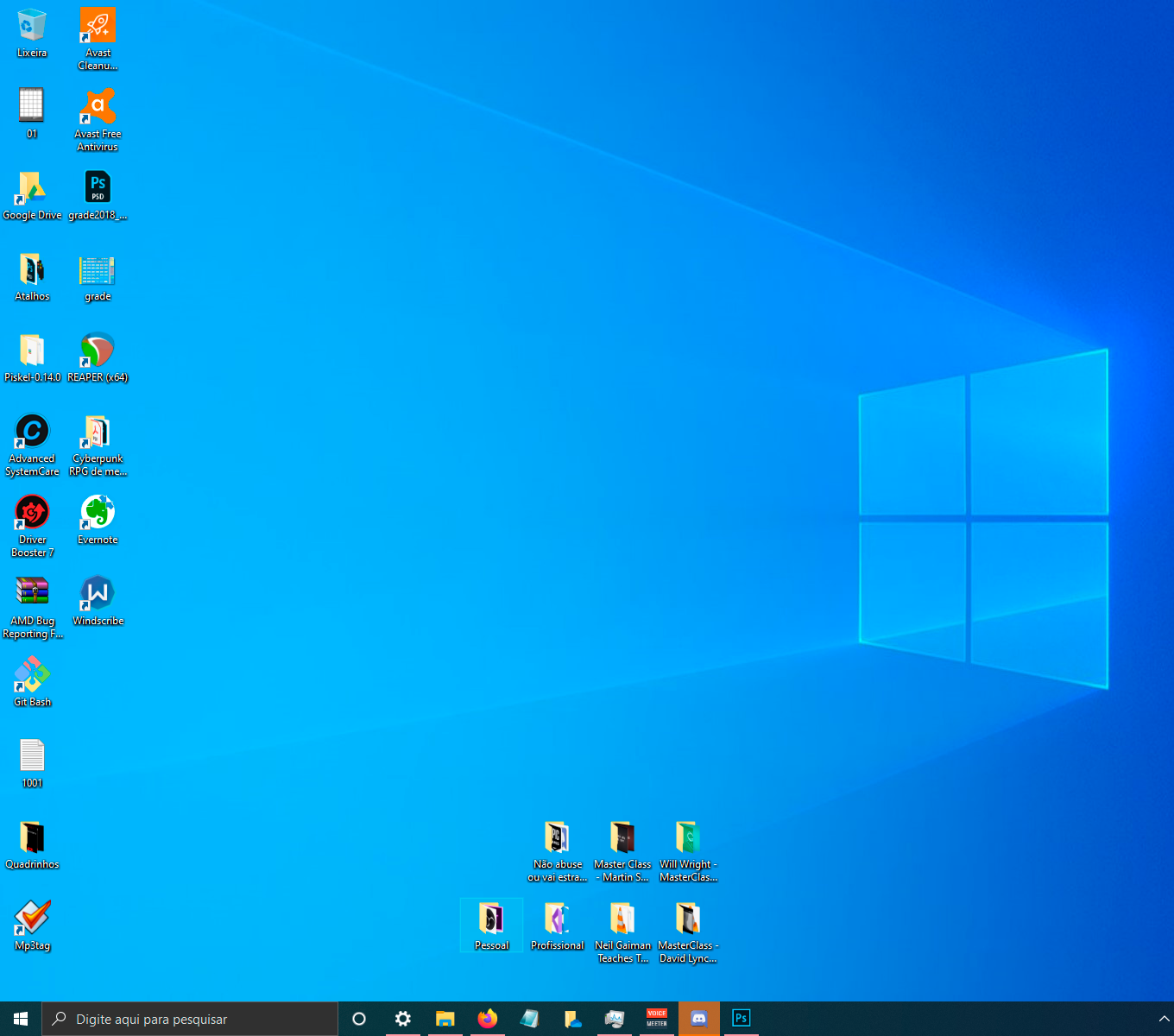Click the 'Digite aqui para pesquisar' search box

pos(190,1019)
